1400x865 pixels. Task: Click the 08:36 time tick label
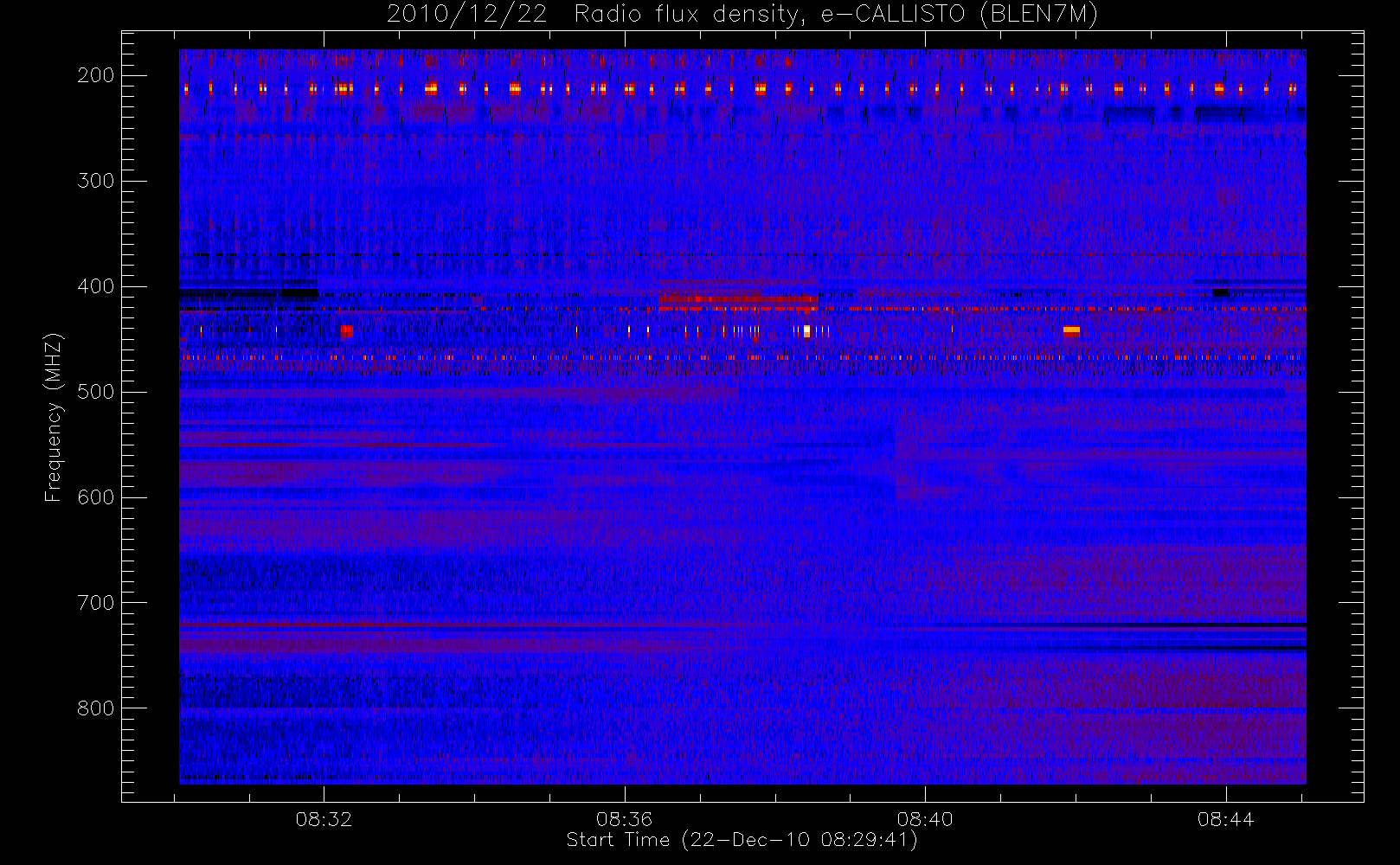624,819
